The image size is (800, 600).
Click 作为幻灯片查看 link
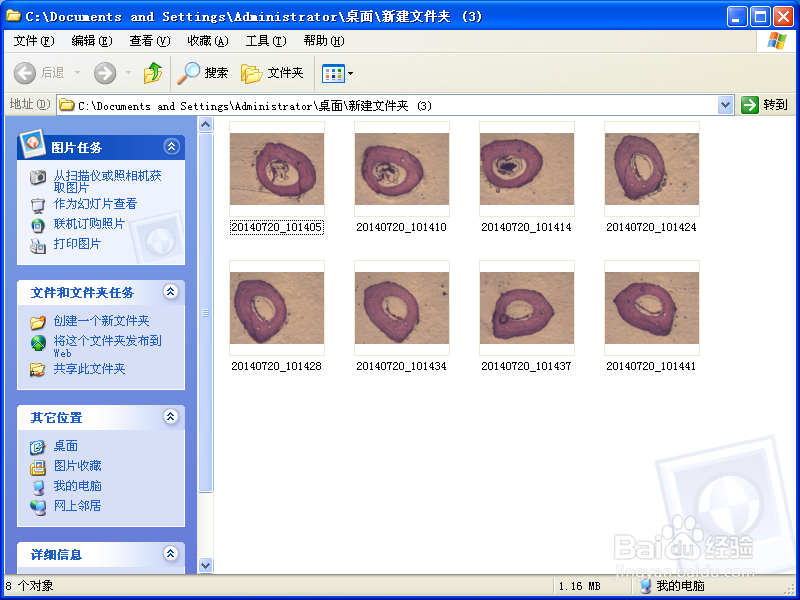(95, 204)
